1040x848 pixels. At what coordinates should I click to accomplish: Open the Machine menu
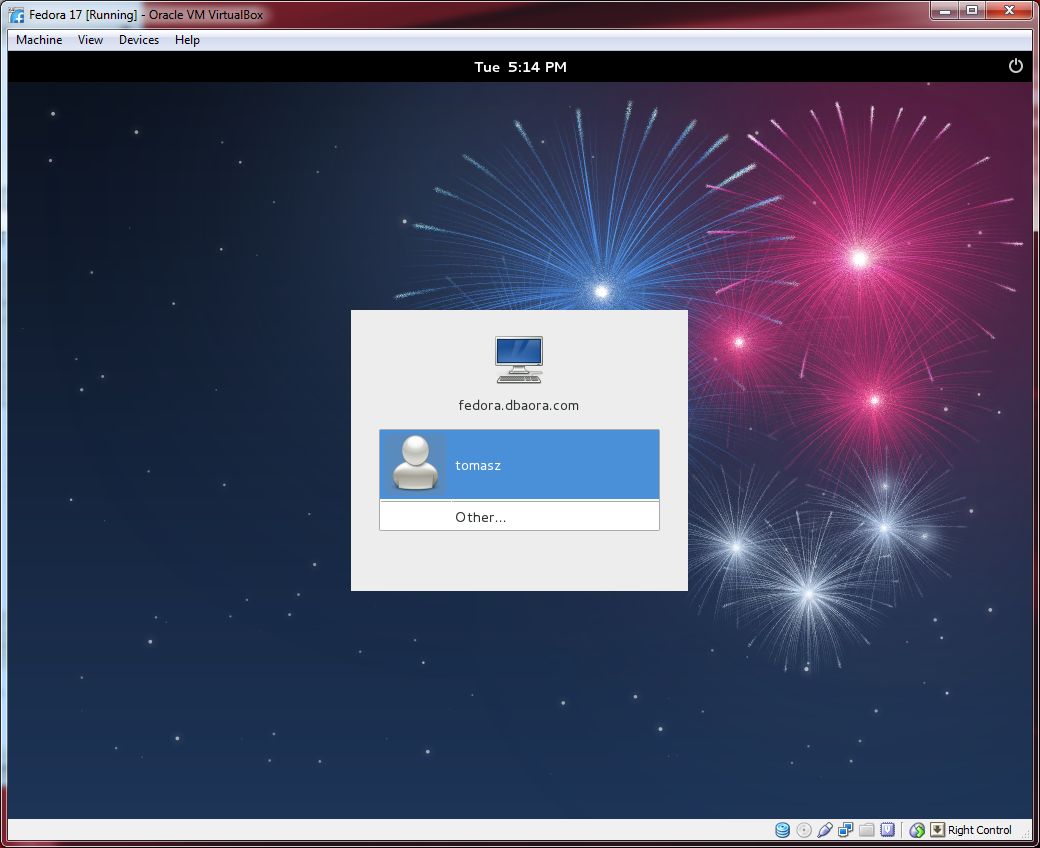pos(39,40)
